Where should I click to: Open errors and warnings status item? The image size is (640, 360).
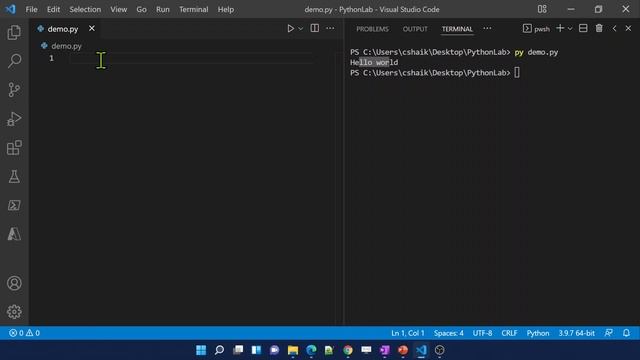(24, 333)
